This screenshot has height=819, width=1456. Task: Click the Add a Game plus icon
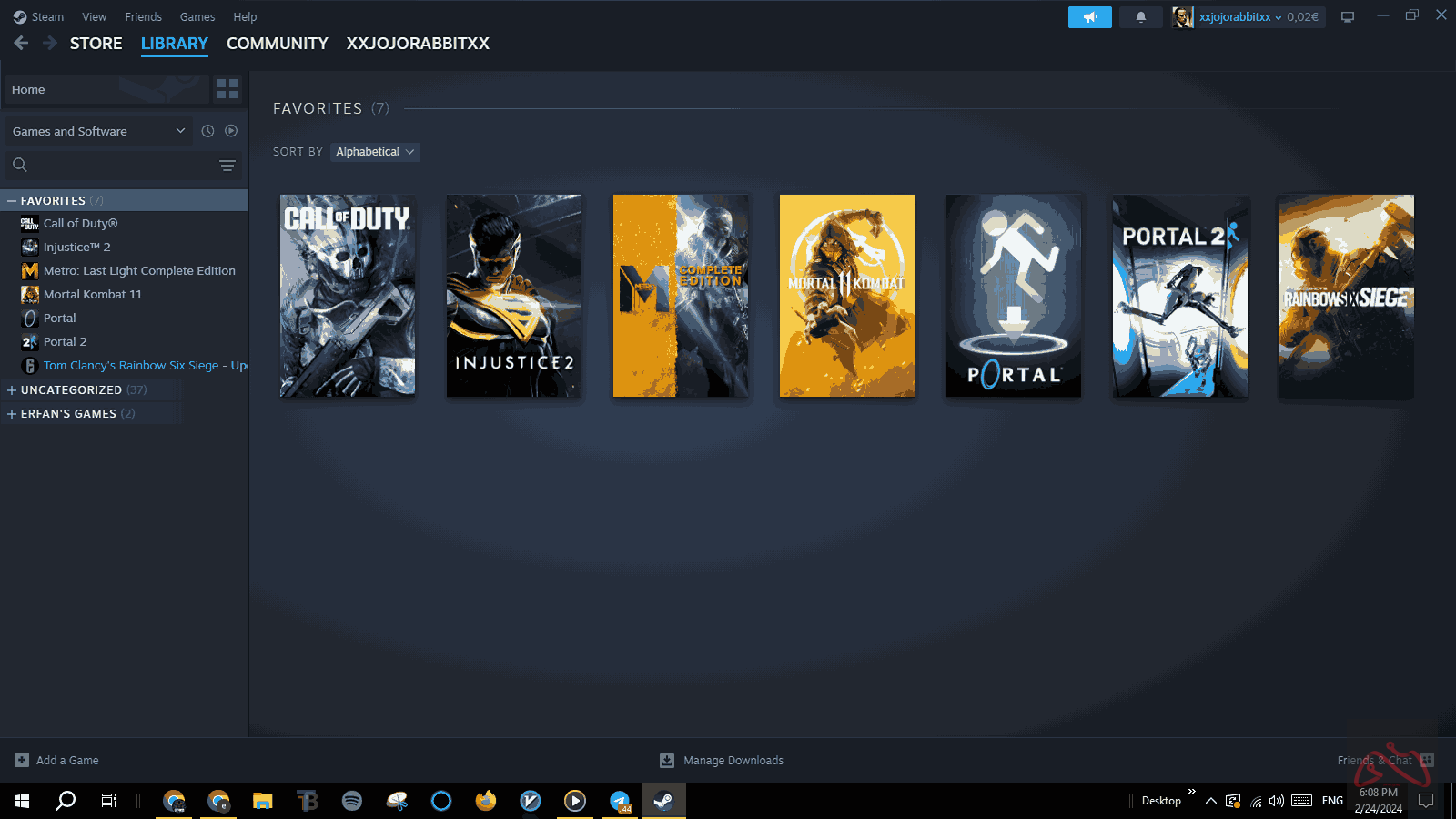(x=22, y=761)
